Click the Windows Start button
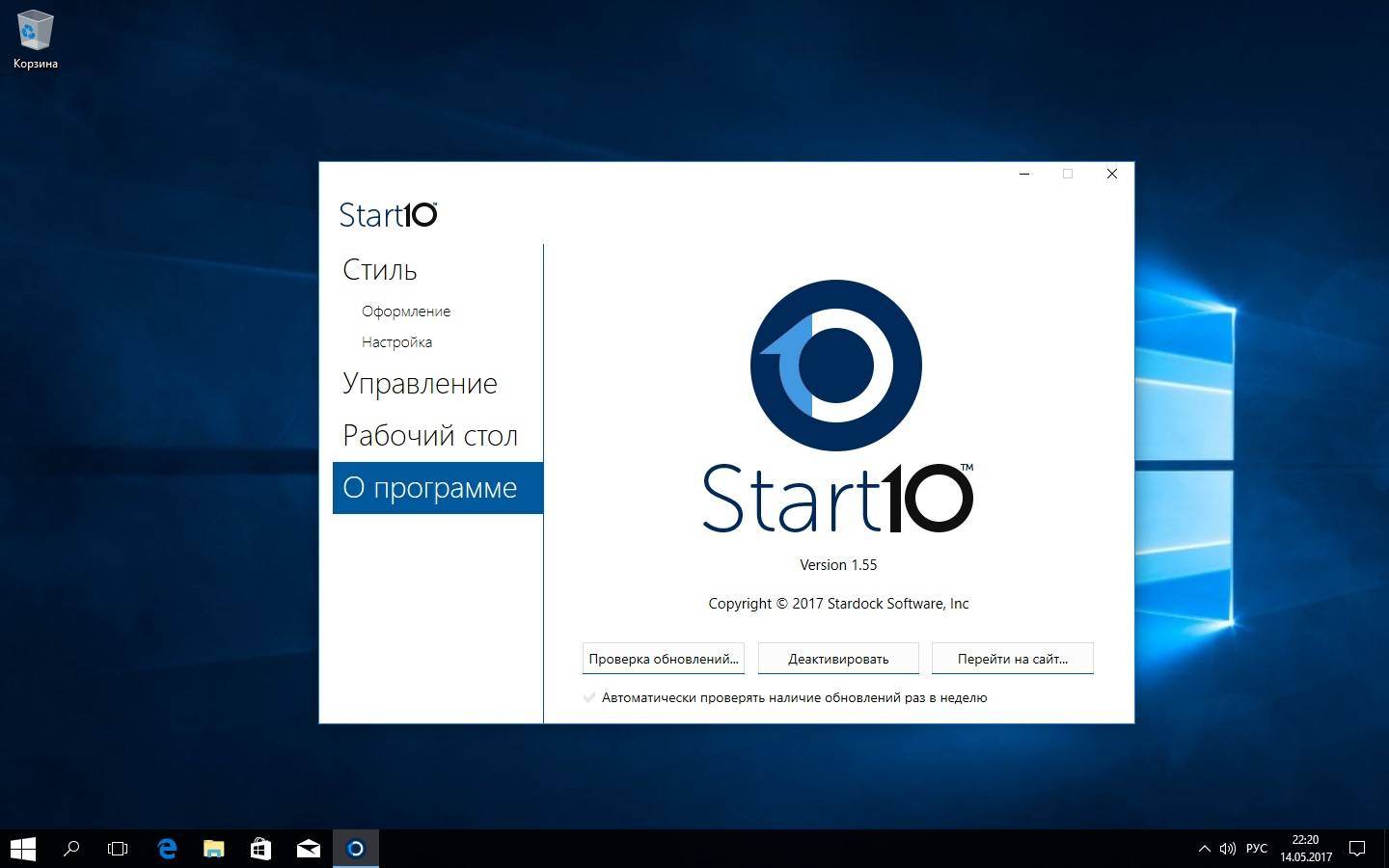 click(22, 849)
